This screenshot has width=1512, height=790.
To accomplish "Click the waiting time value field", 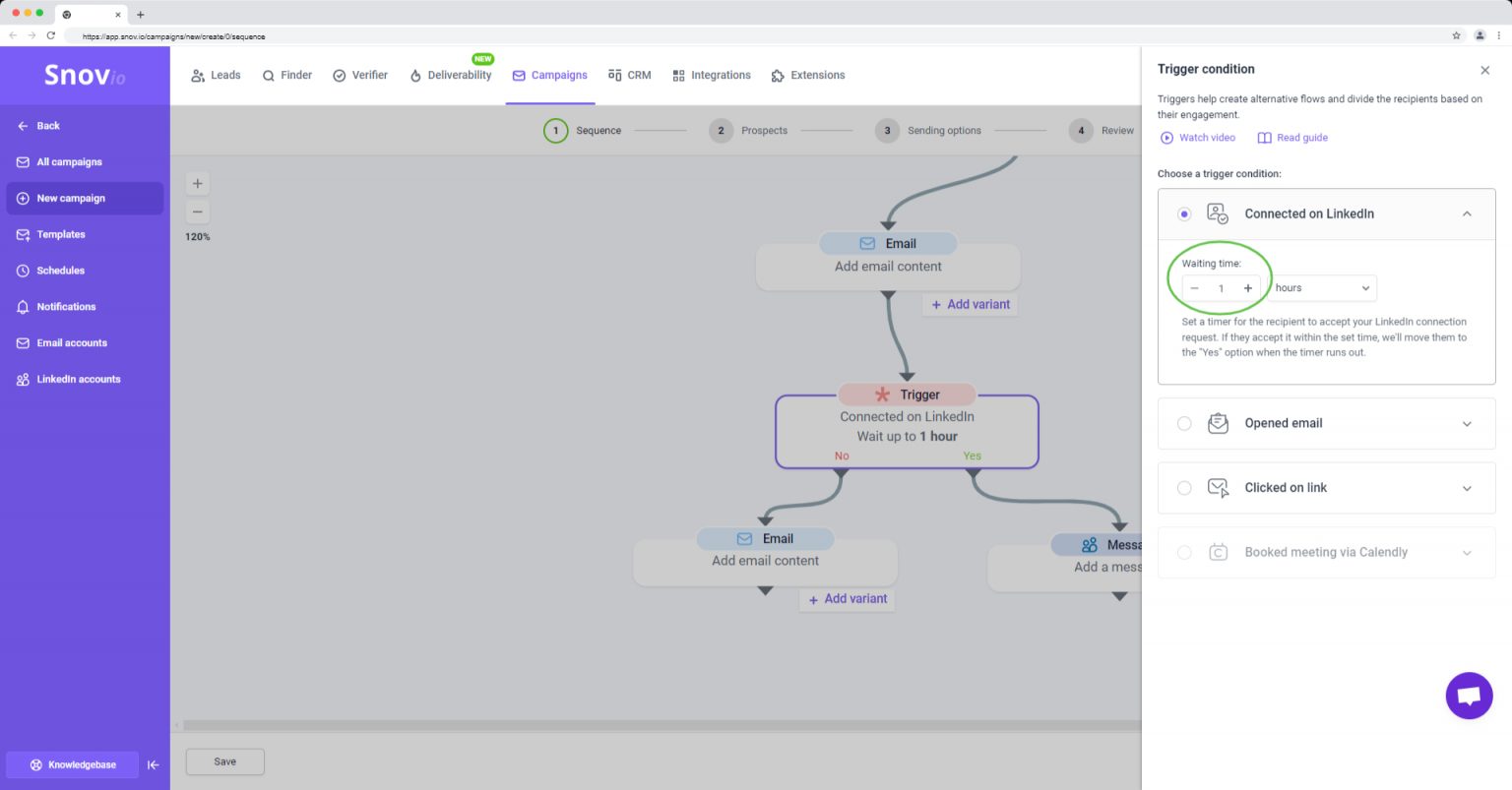I will (x=1221, y=288).
